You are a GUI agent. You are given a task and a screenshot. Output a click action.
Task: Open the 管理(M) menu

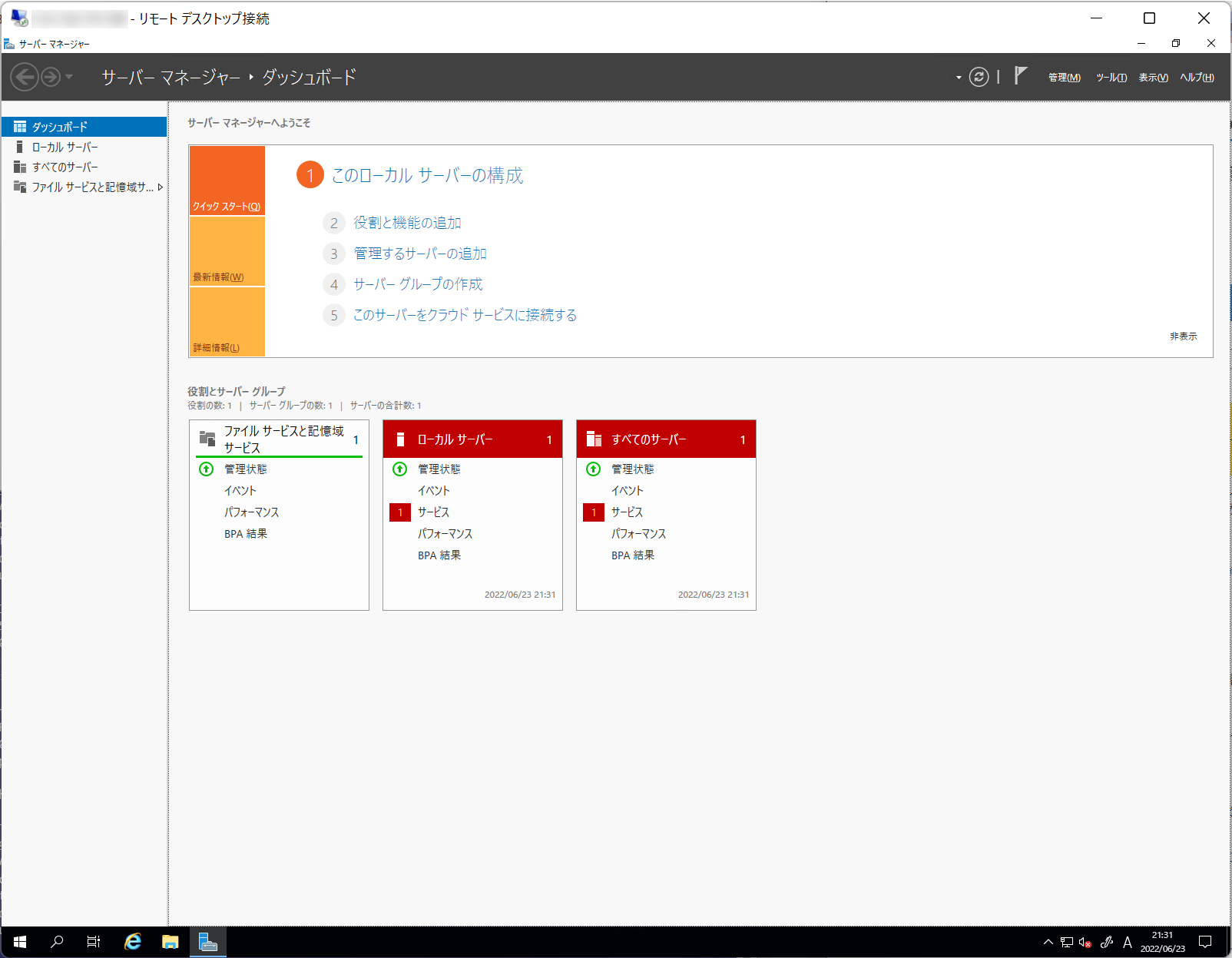coord(1064,78)
